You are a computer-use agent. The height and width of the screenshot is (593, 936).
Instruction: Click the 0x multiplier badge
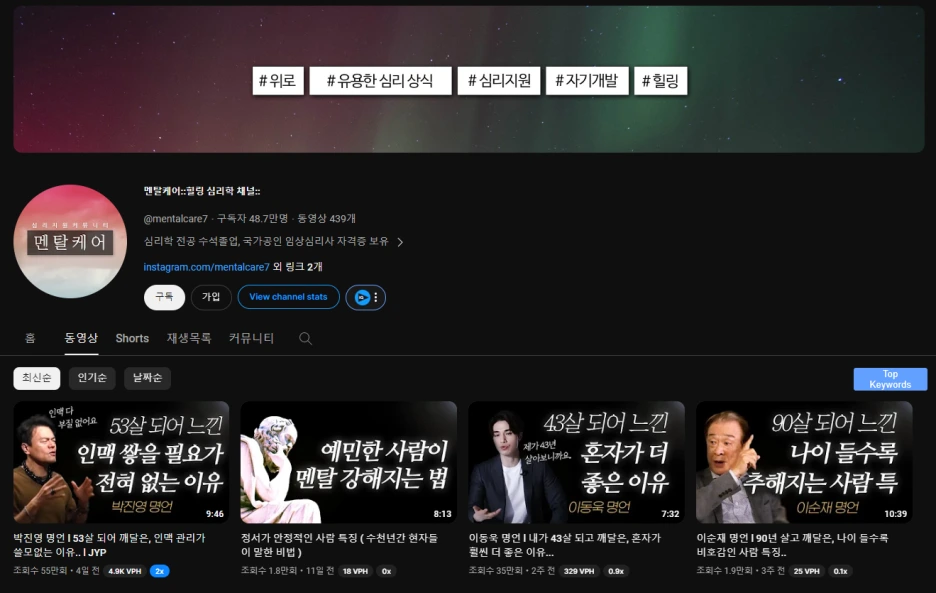pyautogui.click(x=386, y=572)
